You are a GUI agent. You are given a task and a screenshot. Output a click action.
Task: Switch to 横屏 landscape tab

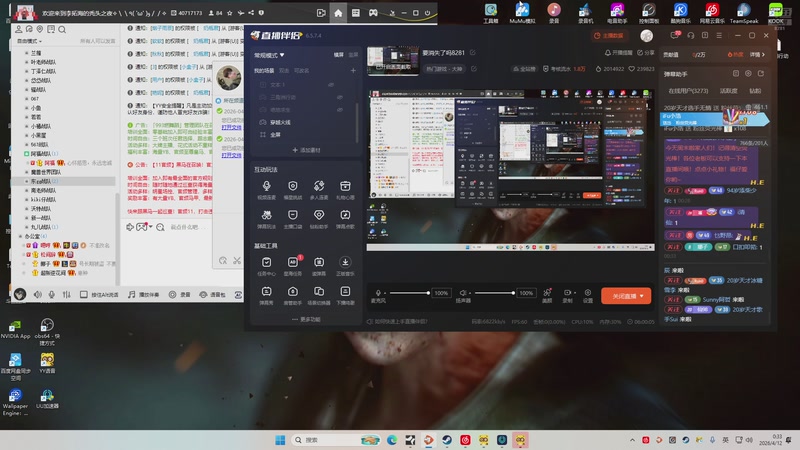pyautogui.click(x=338, y=55)
